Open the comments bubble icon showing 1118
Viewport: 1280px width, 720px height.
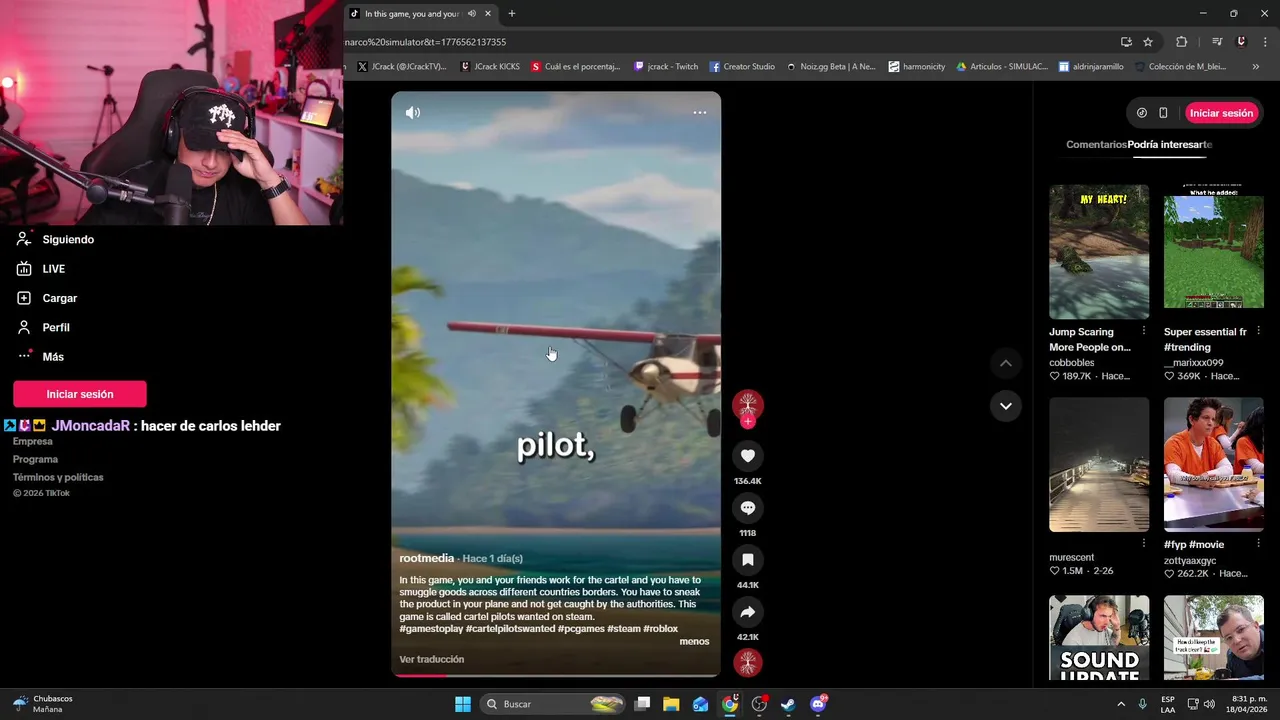click(747, 508)
